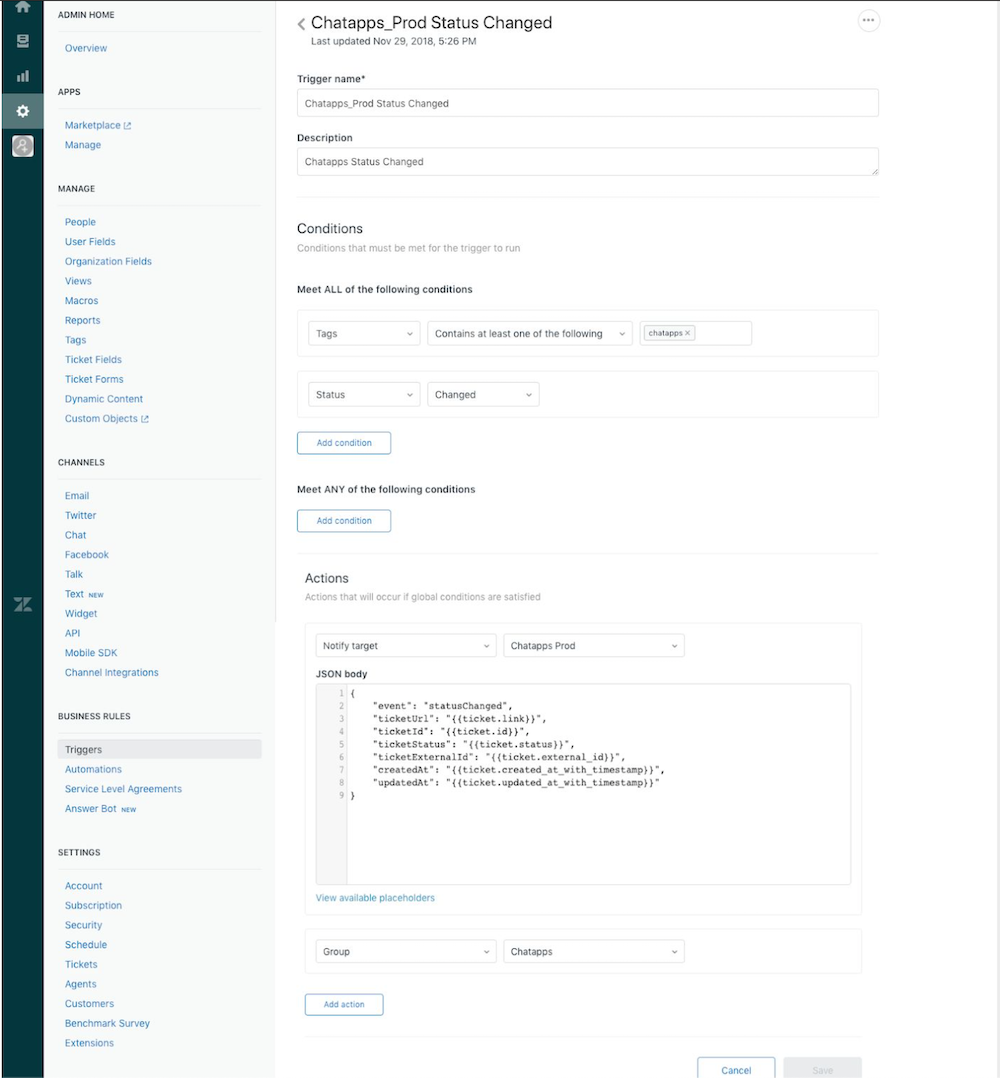This screenshot has height=1078, width=1000.
Task: Open Ticket Forms
Action: [94, 380]
